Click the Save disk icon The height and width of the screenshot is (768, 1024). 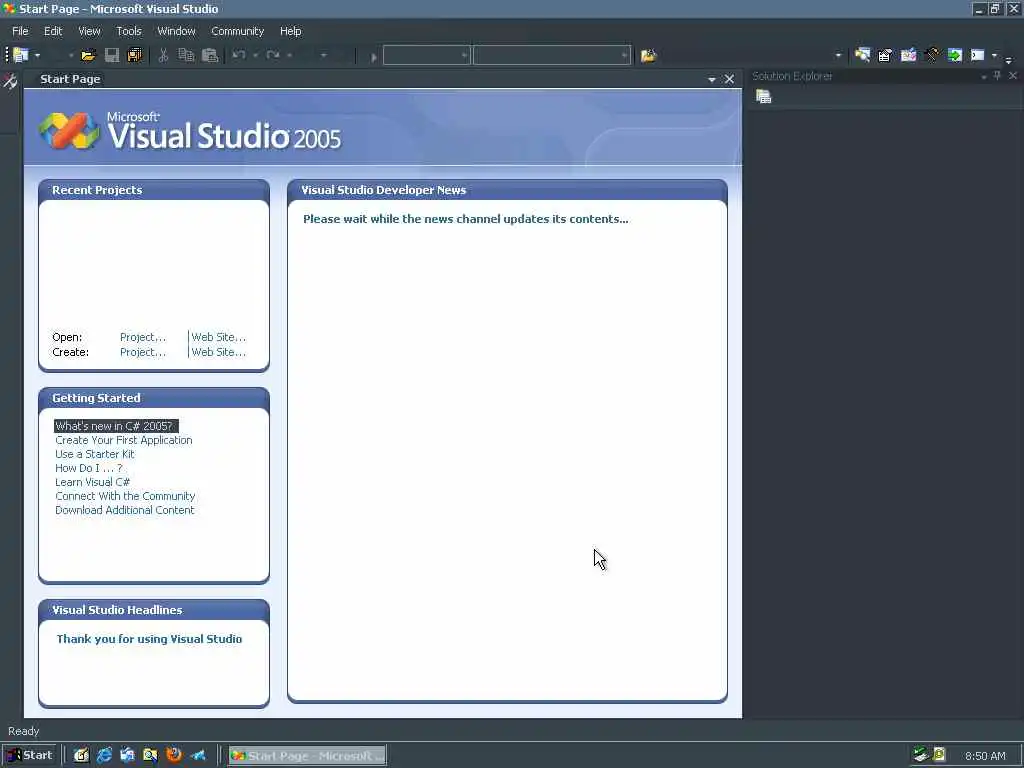112,56
